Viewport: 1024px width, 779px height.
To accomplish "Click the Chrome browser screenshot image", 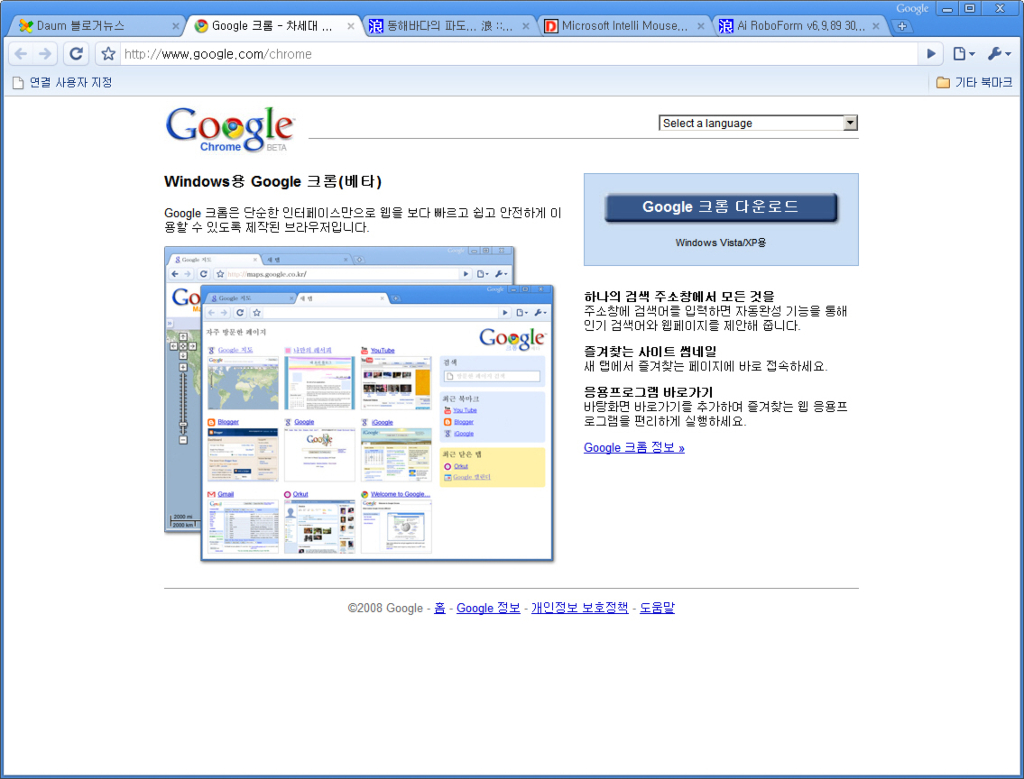I will (359, 404).
